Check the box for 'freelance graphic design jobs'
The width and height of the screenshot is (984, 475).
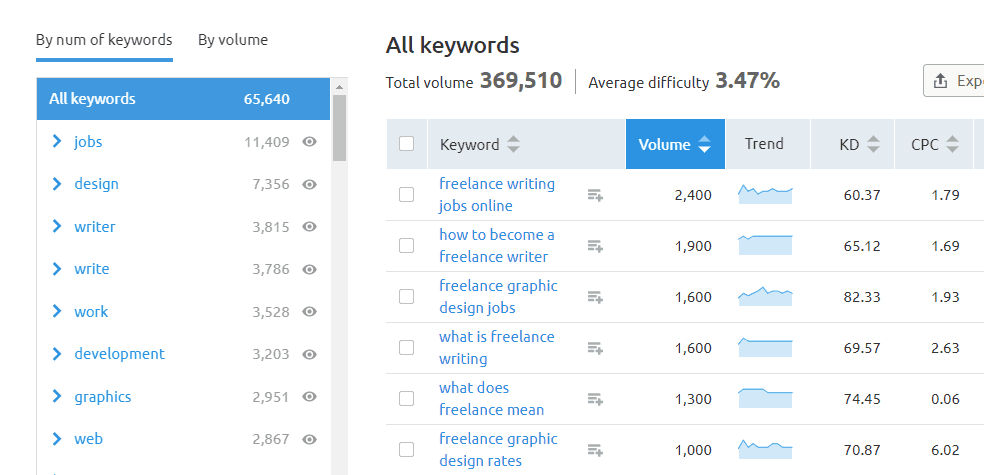point(407,296)
